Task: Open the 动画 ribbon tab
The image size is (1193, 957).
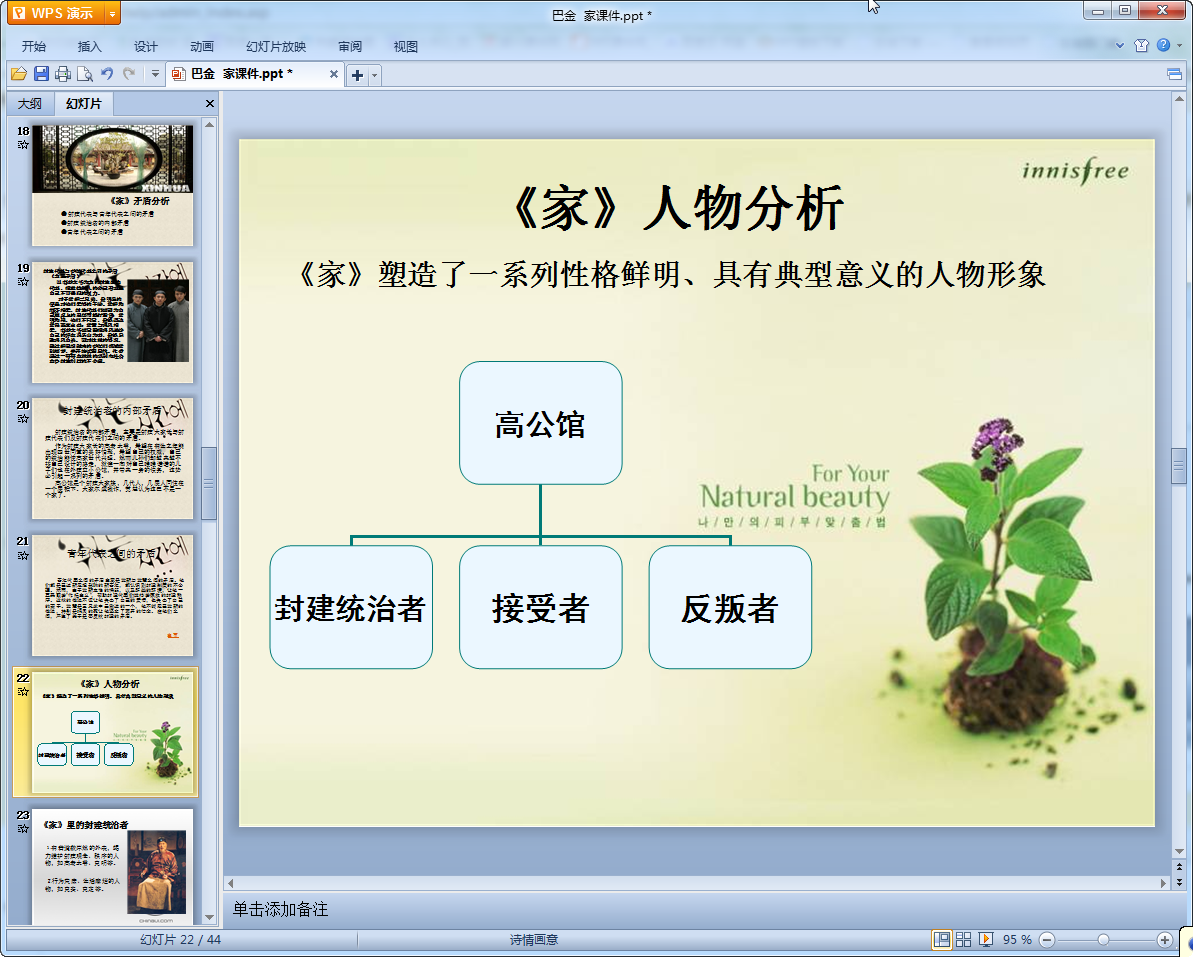Action: [202, 46]
